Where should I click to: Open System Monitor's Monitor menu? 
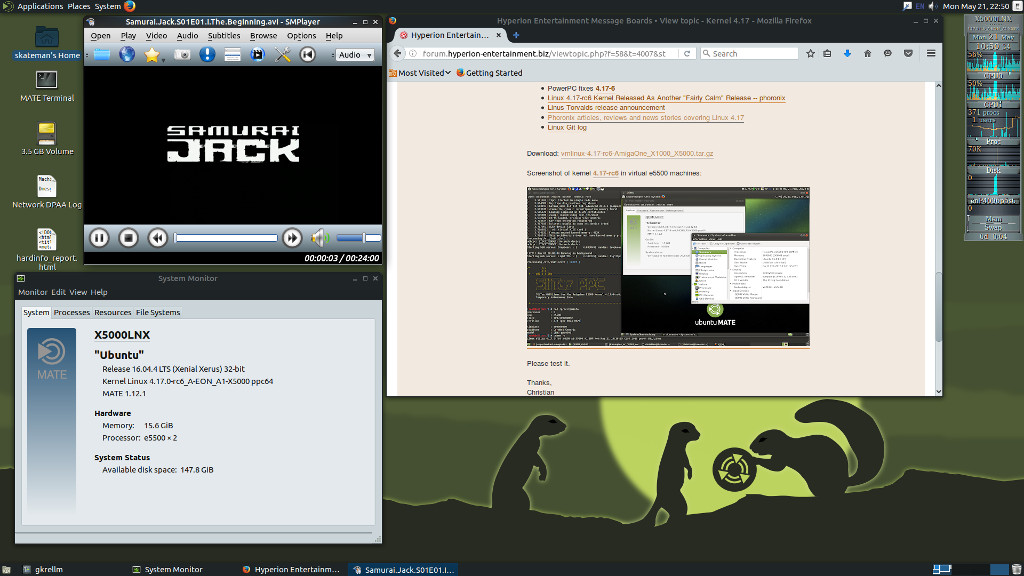[33, 293]
